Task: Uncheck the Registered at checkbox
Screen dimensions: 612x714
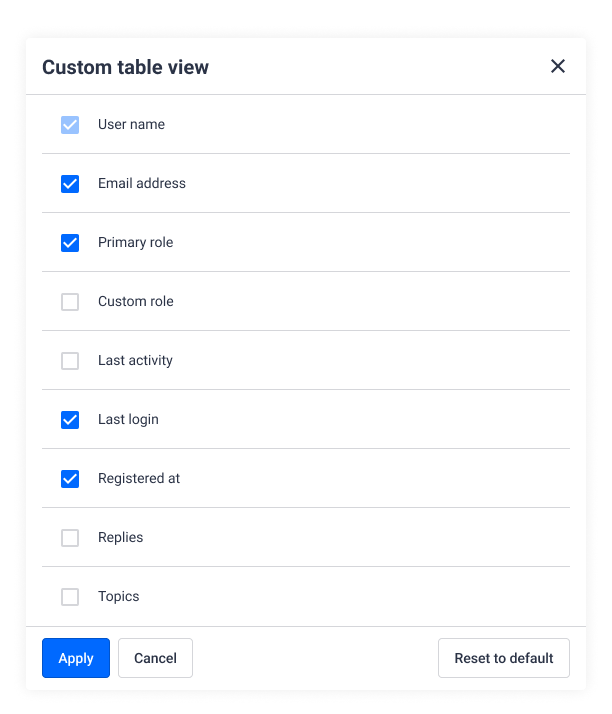Action: point(70,479)
